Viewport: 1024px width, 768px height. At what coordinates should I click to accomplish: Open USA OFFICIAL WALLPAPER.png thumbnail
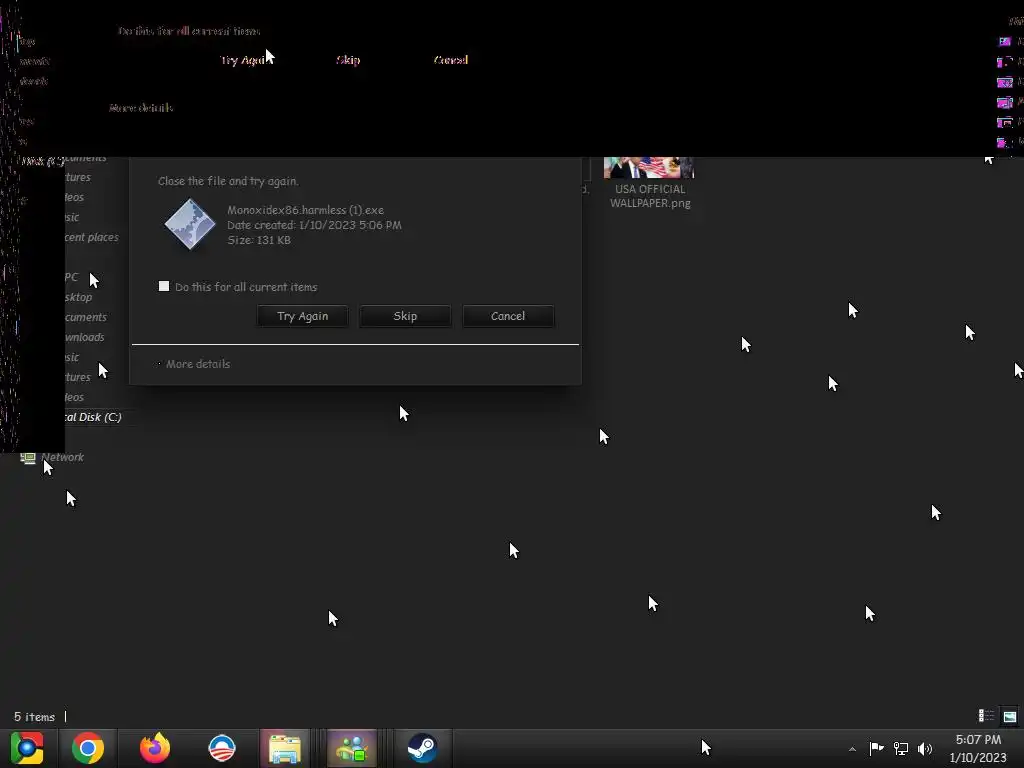click(648, 167)
